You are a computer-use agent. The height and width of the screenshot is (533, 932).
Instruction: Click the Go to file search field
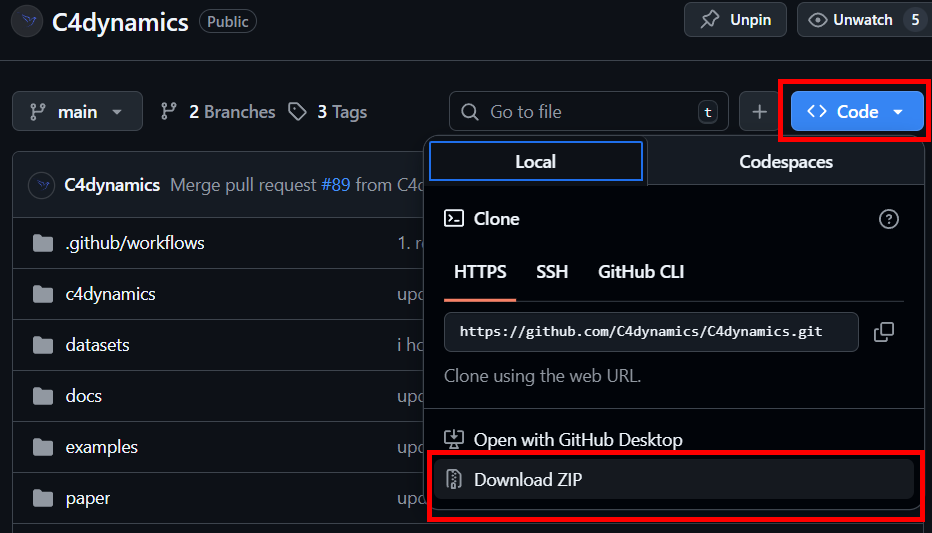(589, 111)
